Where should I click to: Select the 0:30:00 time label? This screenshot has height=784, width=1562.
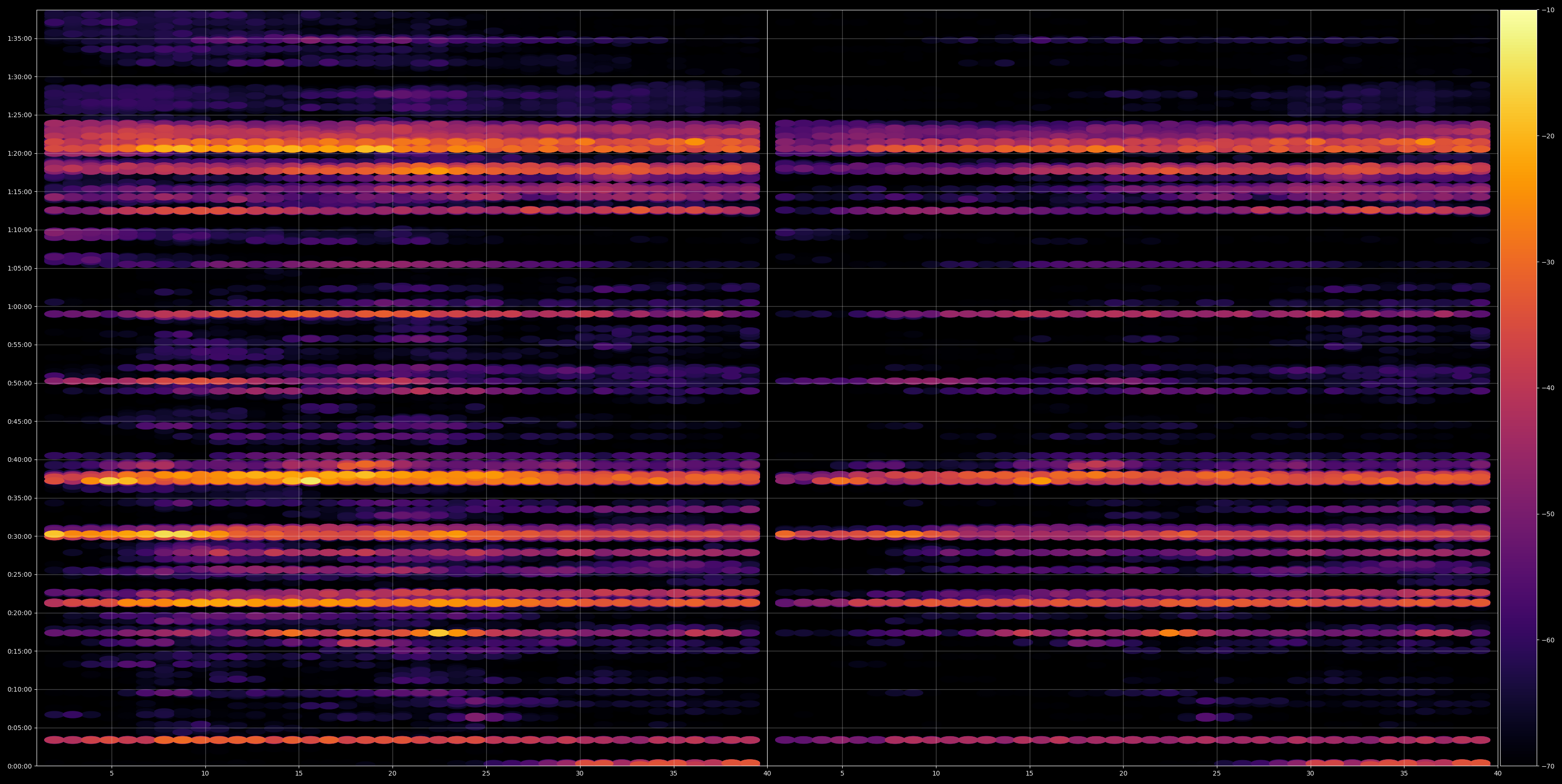point(19,536)
